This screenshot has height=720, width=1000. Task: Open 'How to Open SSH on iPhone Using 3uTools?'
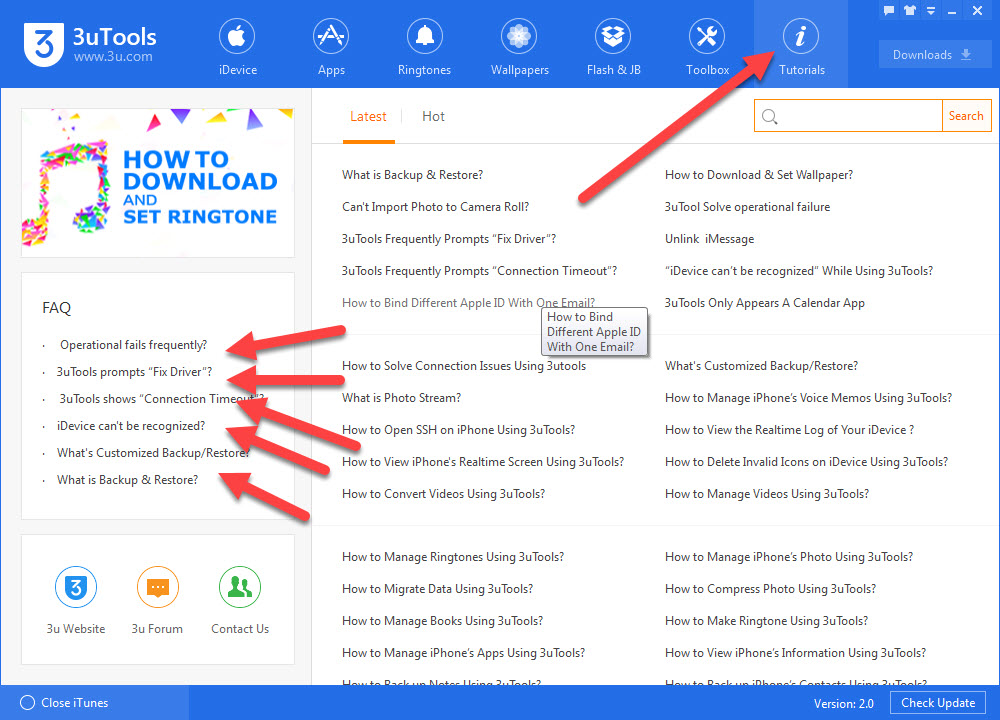coord(459,430)
